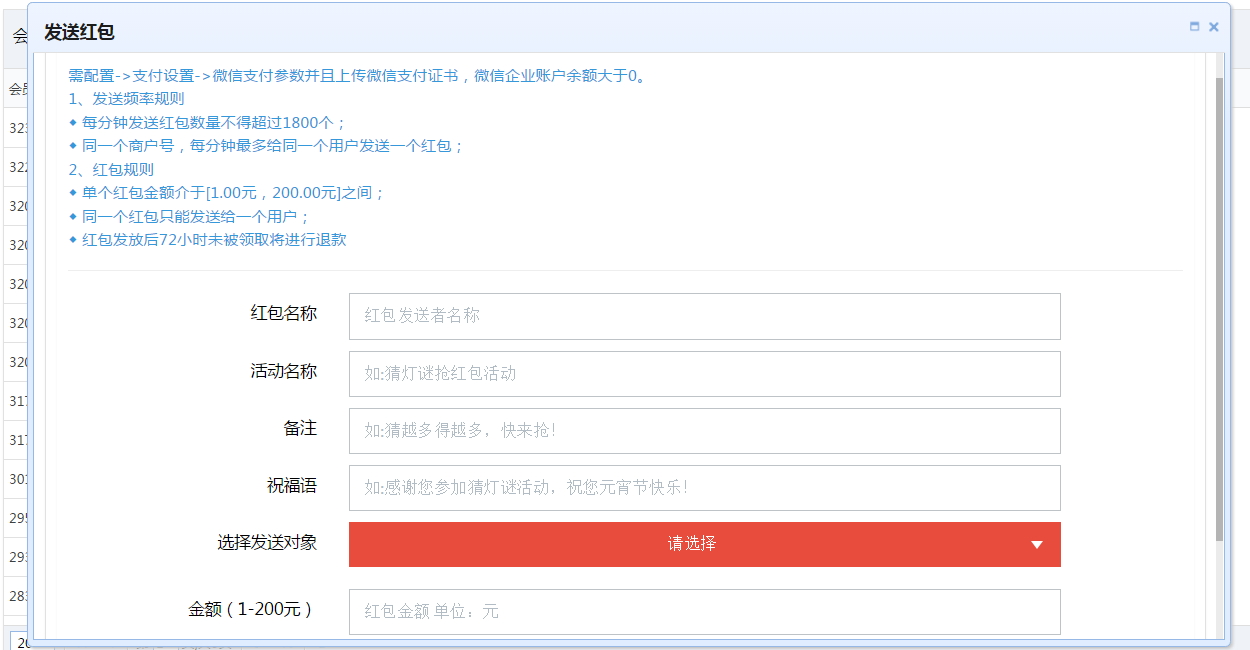Click the dialog's vertical scrollbar thumb
The width and height of the screenshot is (1250, 650).
1219,310
